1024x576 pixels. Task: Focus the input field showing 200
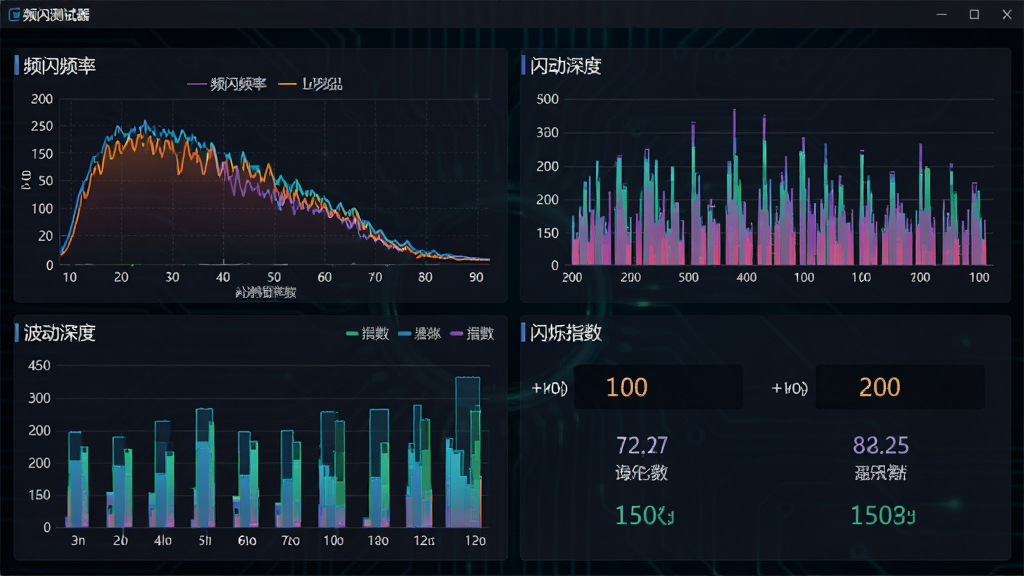click(x=899, y=387)
